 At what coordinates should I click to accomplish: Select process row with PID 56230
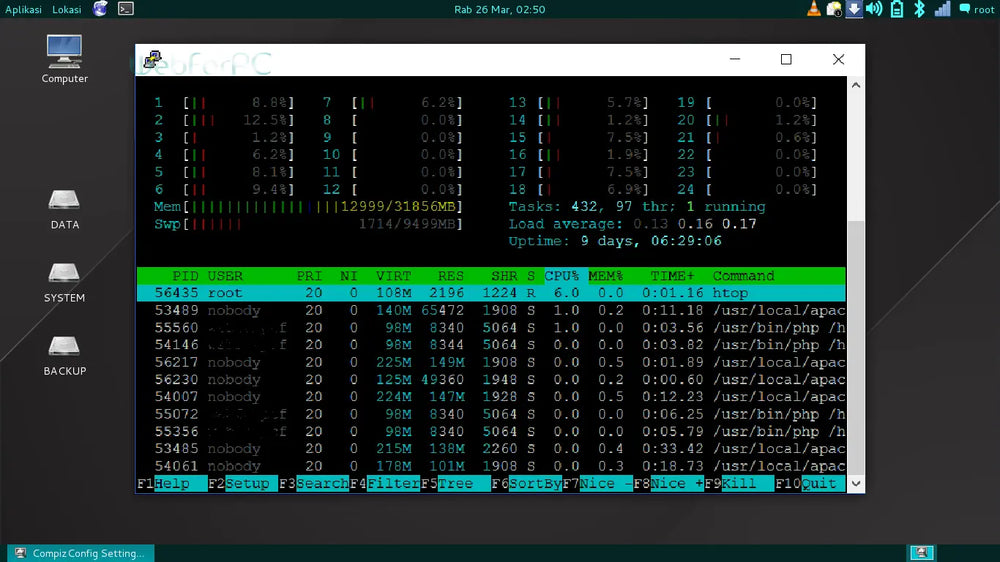pyautogui.click(x=491, y=380)
